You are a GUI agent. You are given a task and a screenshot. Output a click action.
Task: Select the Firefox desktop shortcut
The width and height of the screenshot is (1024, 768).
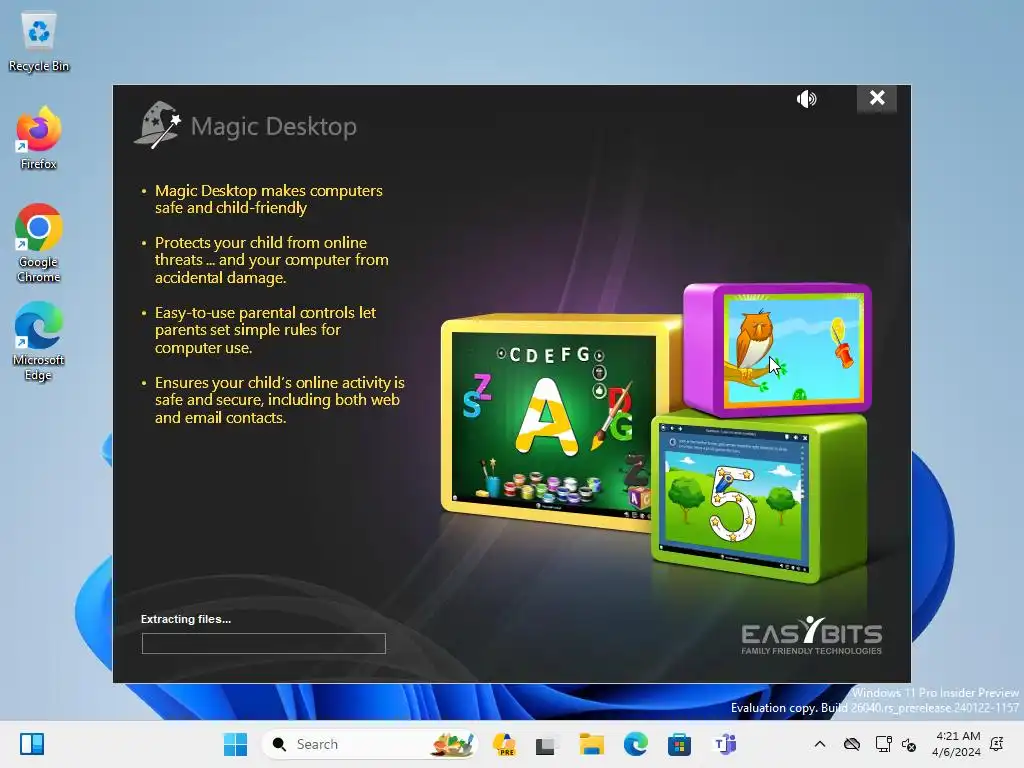tap(39, 138)
